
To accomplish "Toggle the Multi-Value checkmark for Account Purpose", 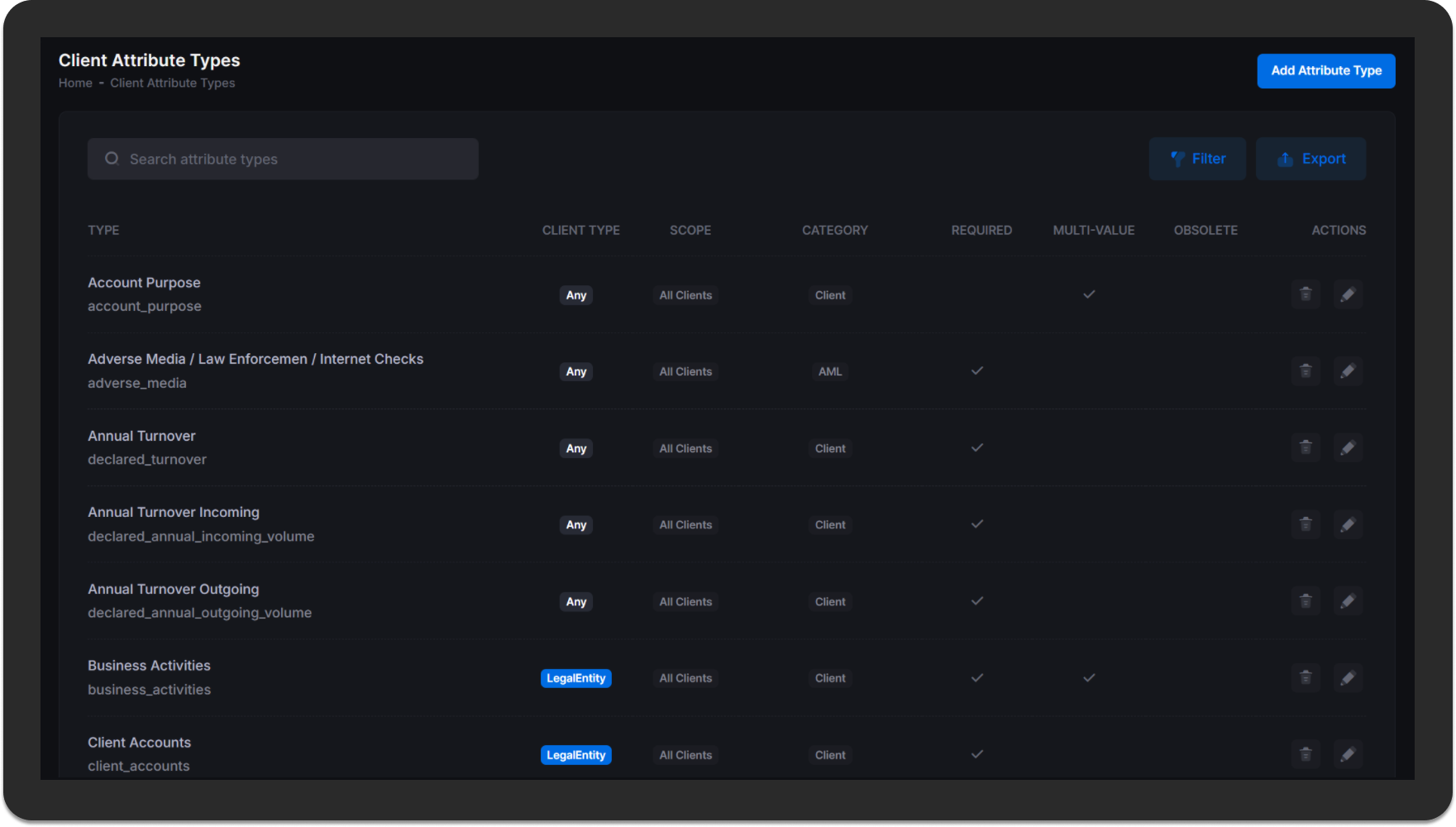I will (x=1090, y=294).
